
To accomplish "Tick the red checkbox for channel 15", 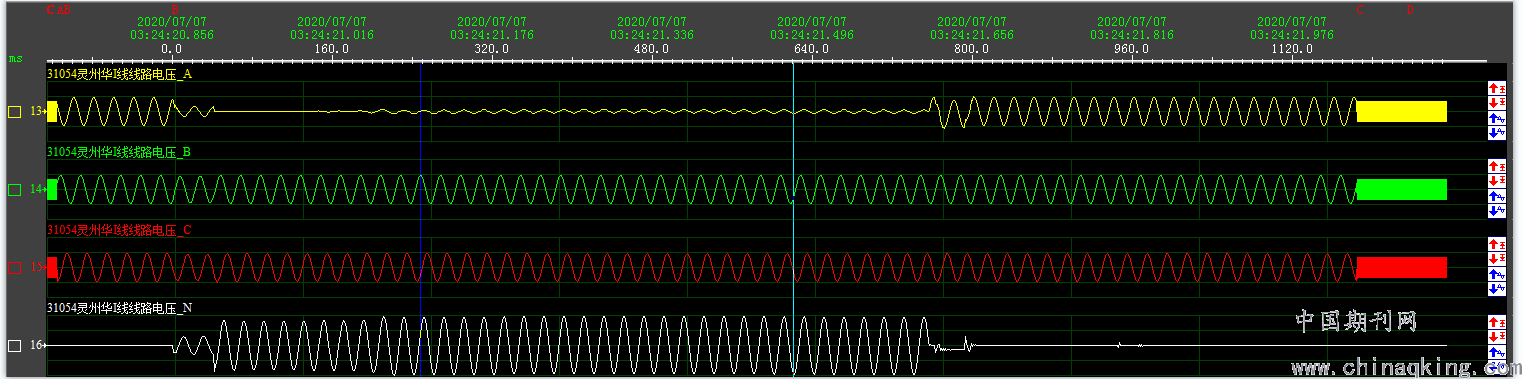I will [x=14, y=267].
